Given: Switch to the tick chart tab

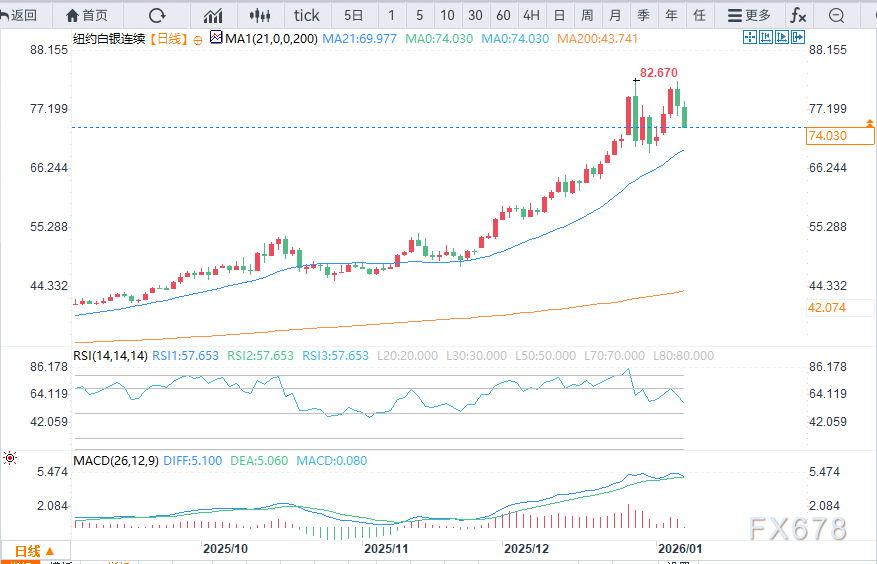Looking at the screenshot, I should (x=307, y=15).
